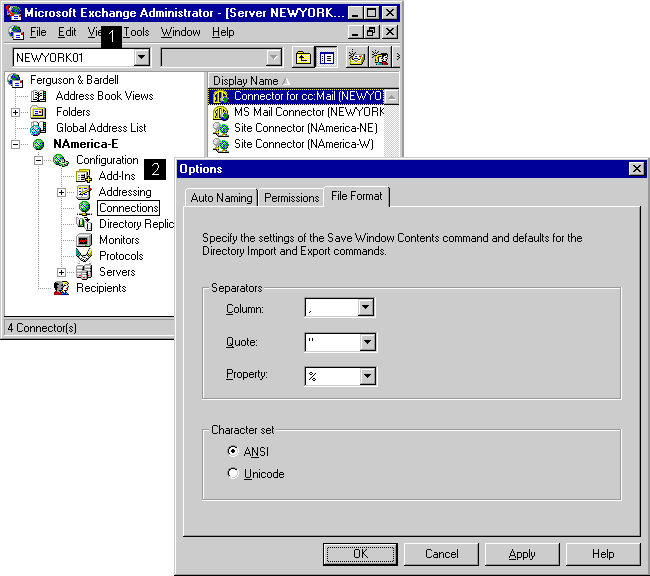Select the Protocols tree item label
Image resolution: width=650 pixels, height=576 pixels.
[121, 256]
